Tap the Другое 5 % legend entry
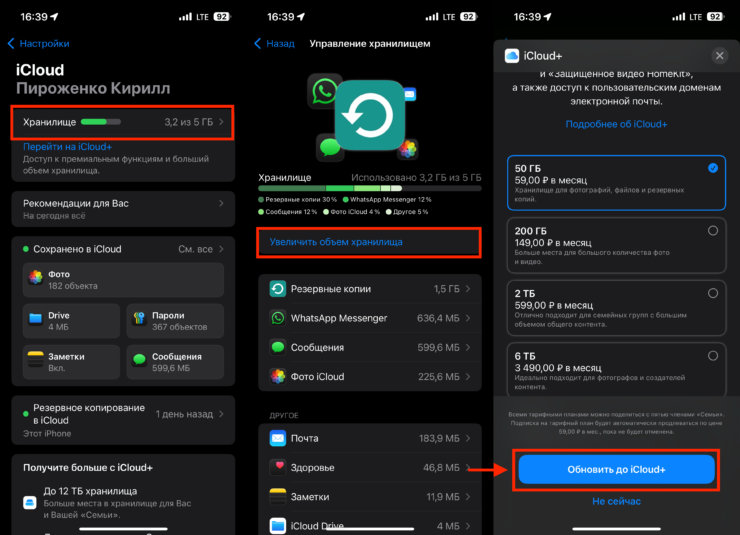The image size is (740, 535). 407,212
